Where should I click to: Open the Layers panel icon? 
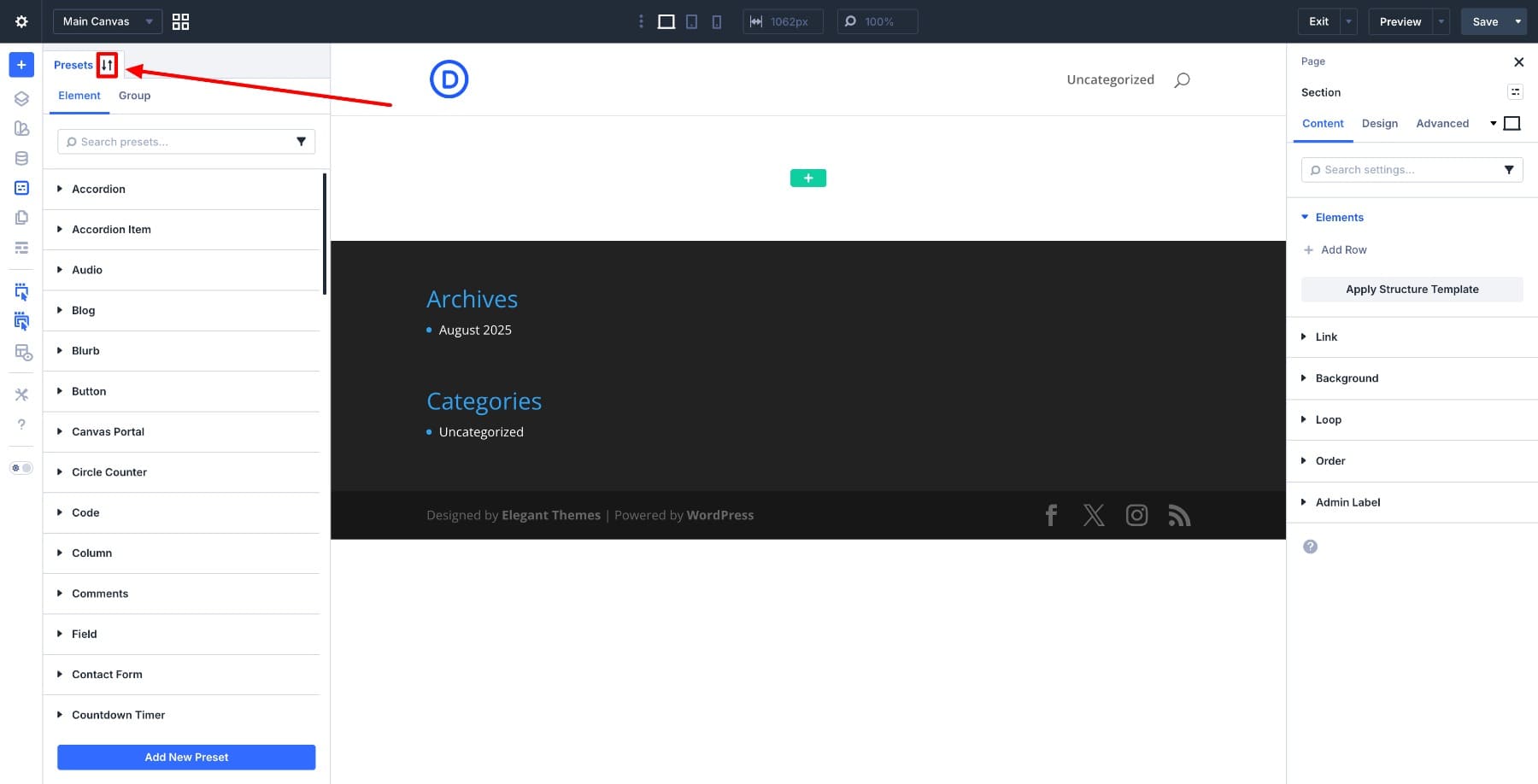click(x=21, y=97)
